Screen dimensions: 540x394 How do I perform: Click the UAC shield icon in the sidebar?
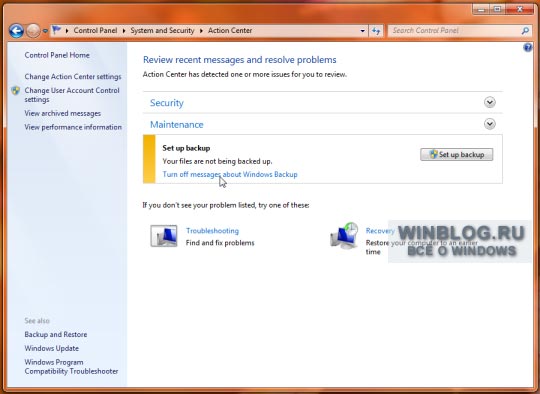(15, 91)
